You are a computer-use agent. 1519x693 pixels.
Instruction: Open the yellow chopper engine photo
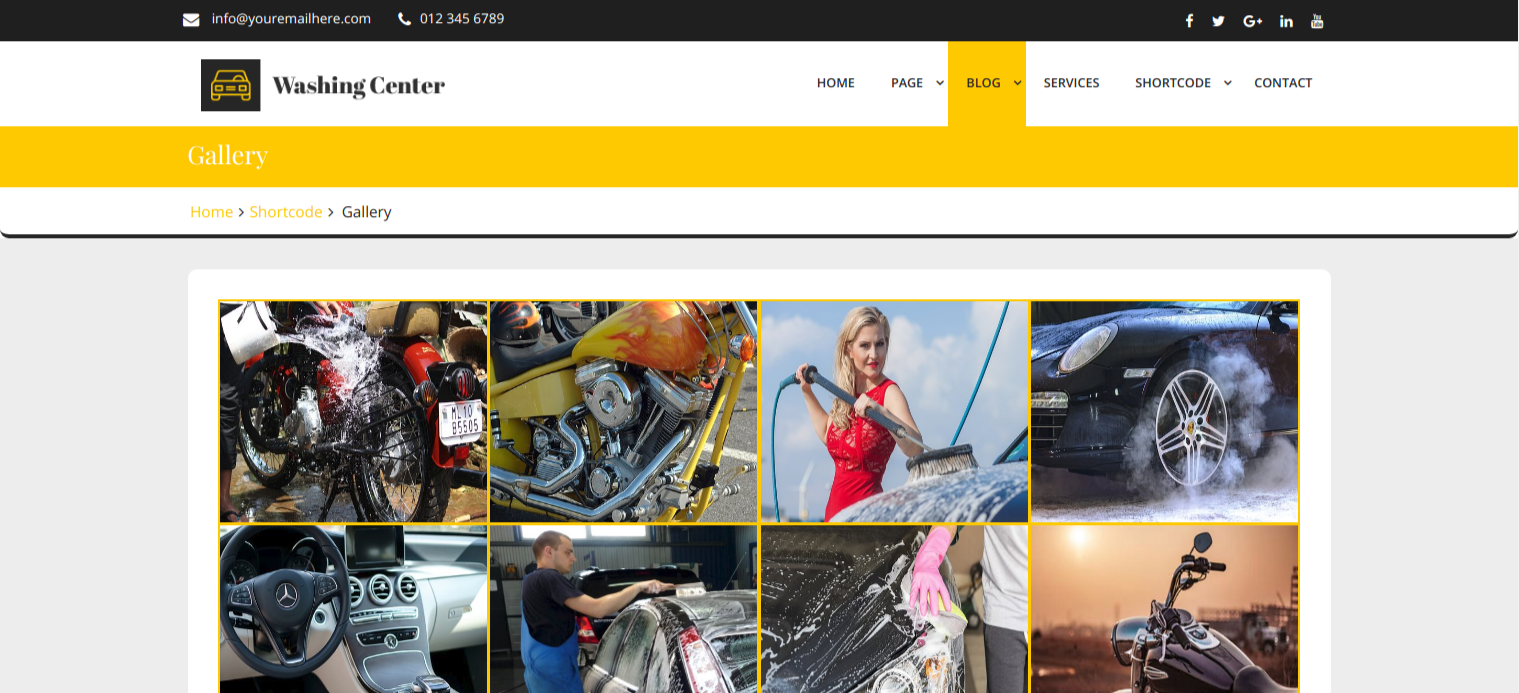coord(624,412)
